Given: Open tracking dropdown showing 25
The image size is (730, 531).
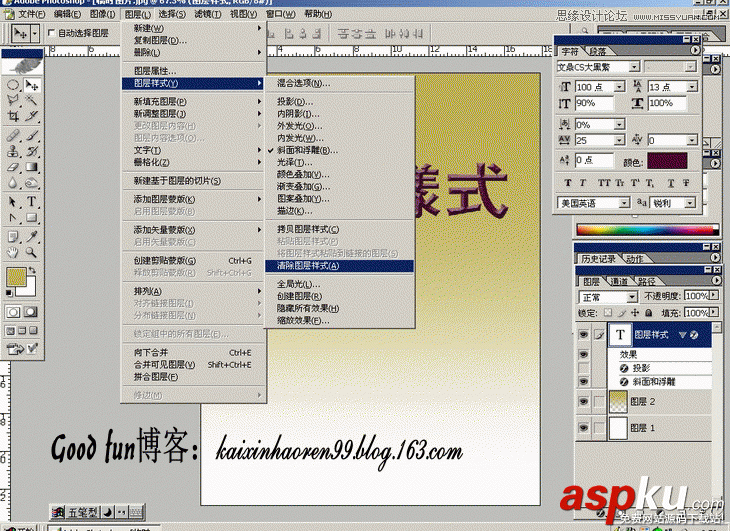Looking at the screenshot, I should pyautogui.click(x=619, y=140).
